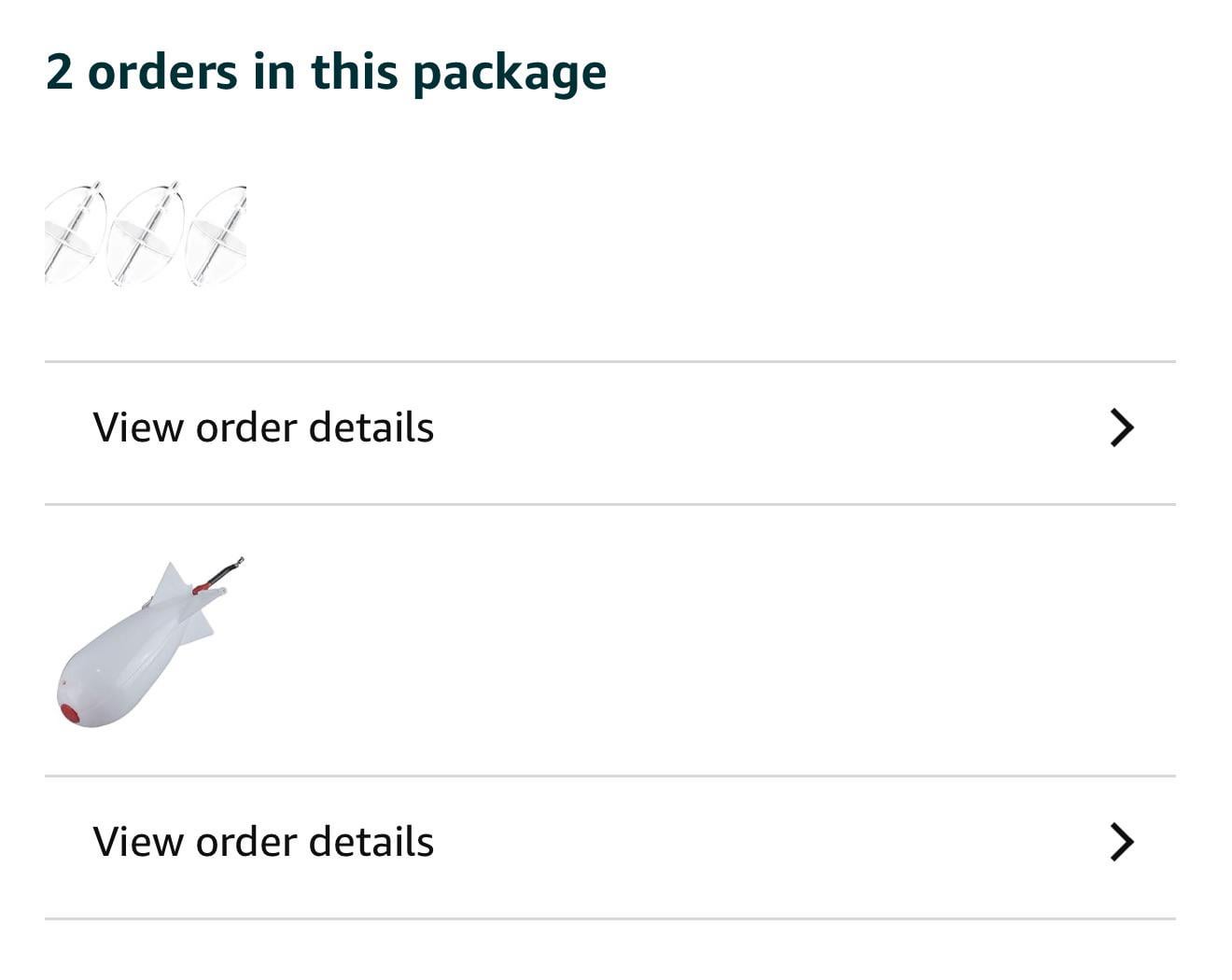This screenshot has height=980, width=1232.
Task: Expand the chevron arrow for the spod rocket order
Action: coord(1121,842)
